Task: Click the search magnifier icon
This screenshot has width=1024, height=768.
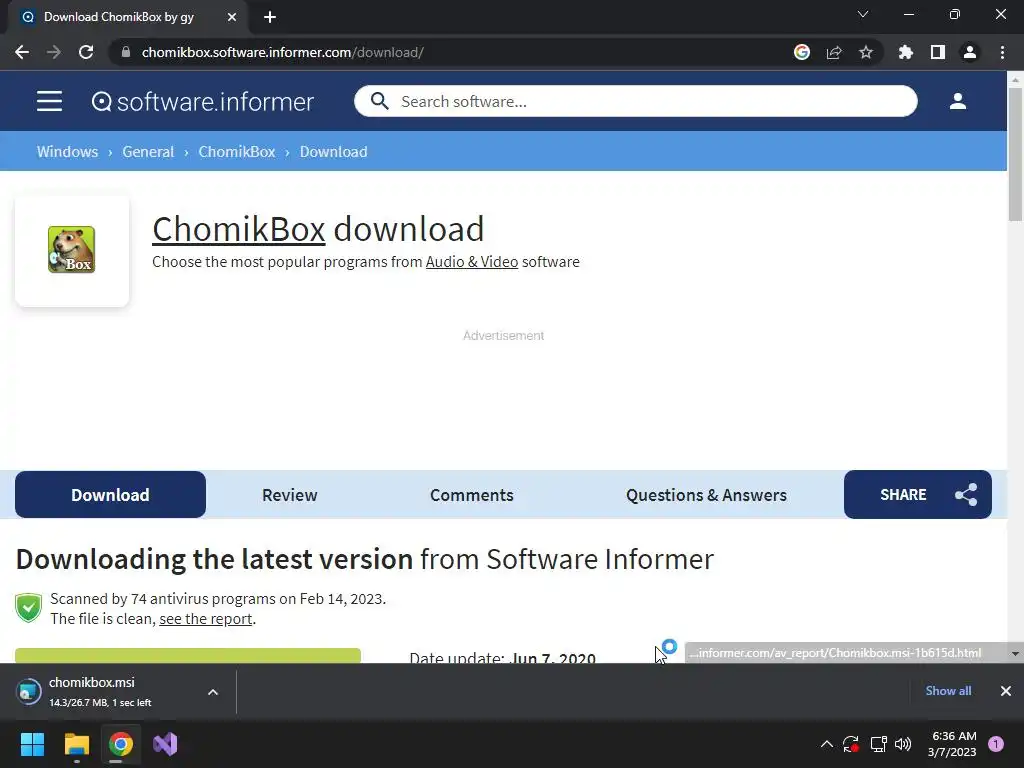Action: tap(379, 101)
